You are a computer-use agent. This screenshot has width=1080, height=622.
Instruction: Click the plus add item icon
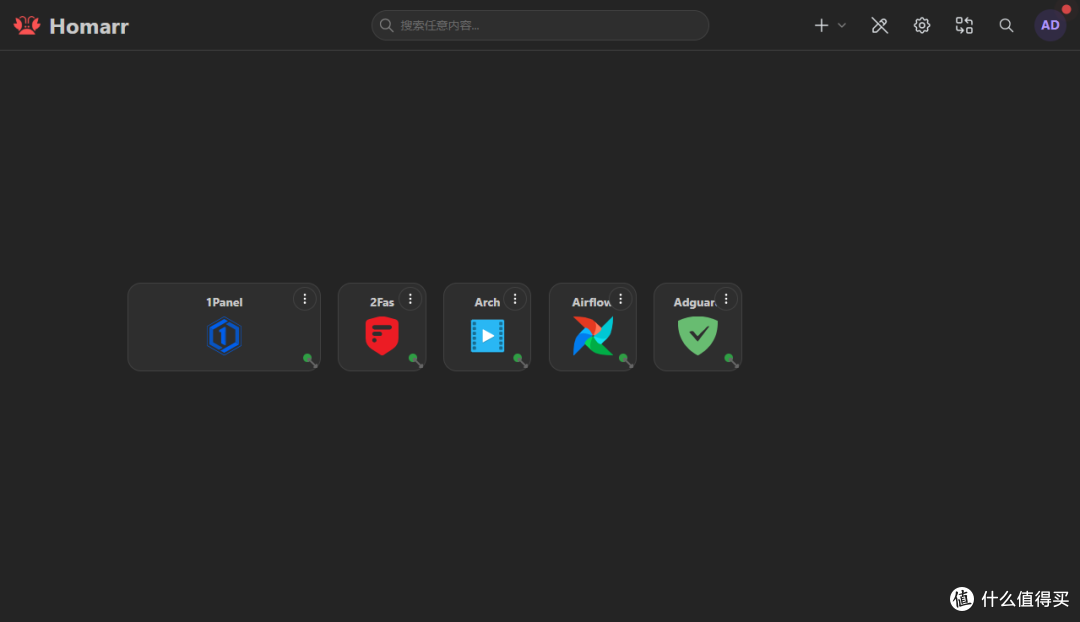pyautogui.click(x=821, y=25)
